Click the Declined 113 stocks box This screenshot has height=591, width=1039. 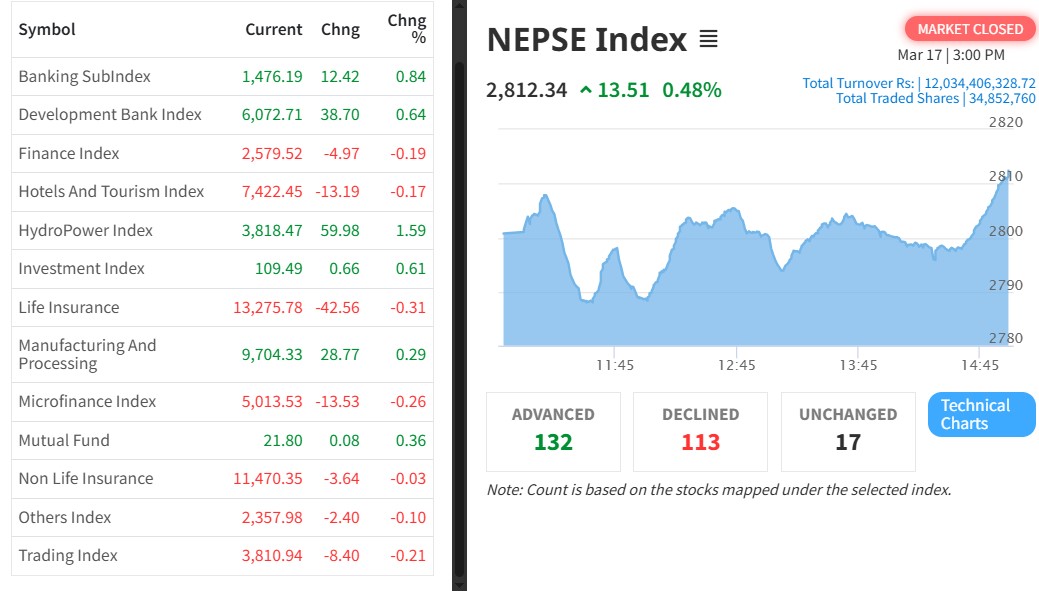click(x=700, y=431)
